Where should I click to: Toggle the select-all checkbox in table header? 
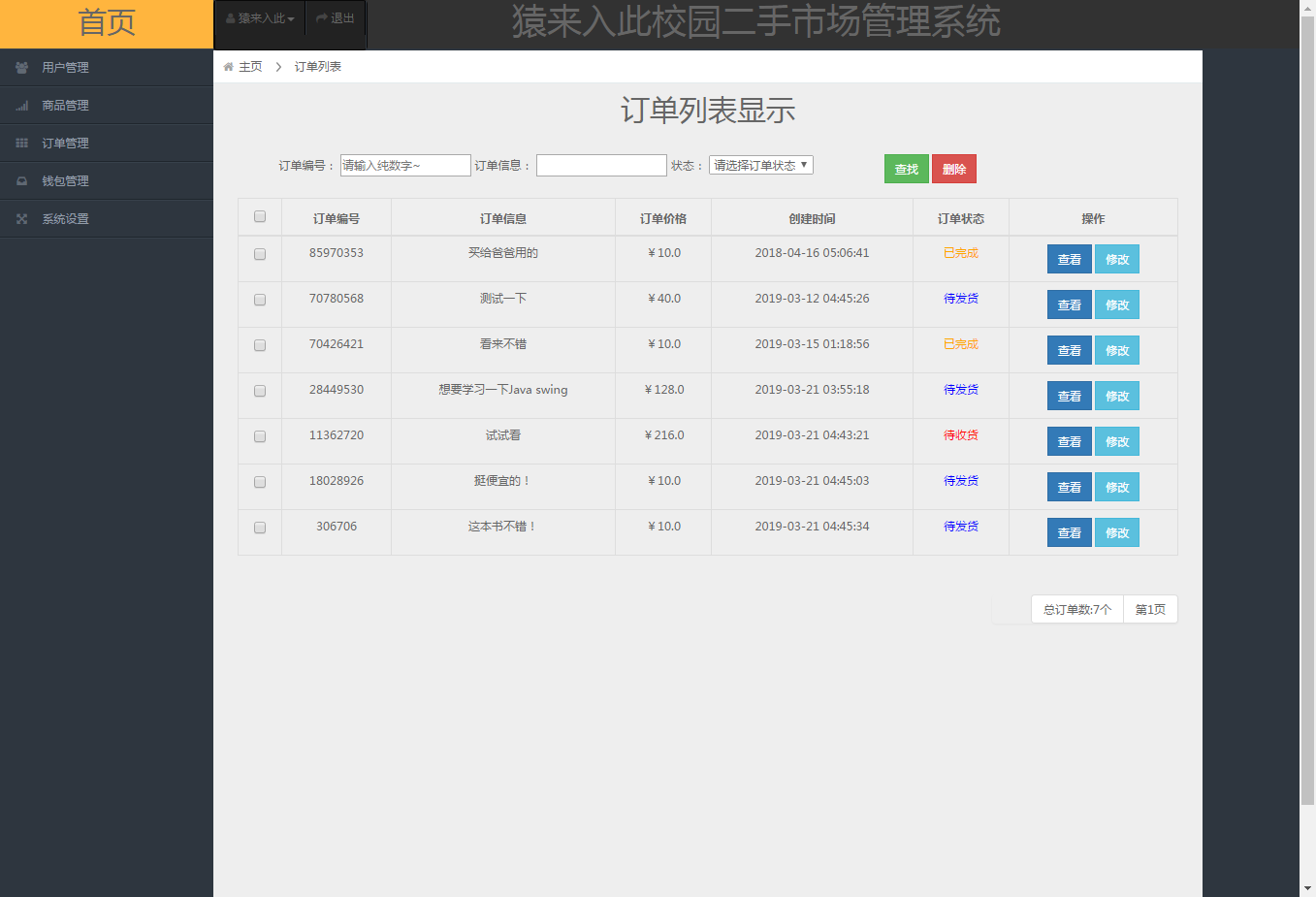[259, 216]
